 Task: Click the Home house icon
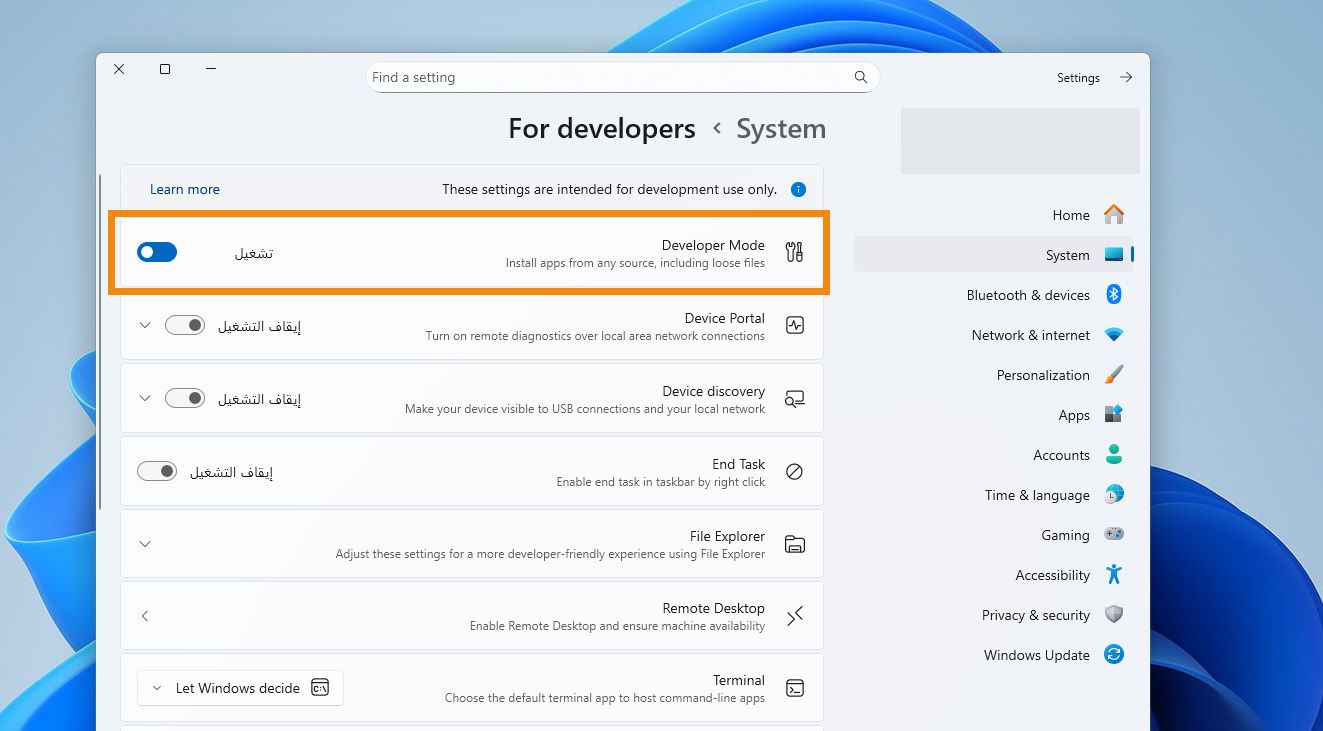pyautogui.click(x=1114, y=215)
